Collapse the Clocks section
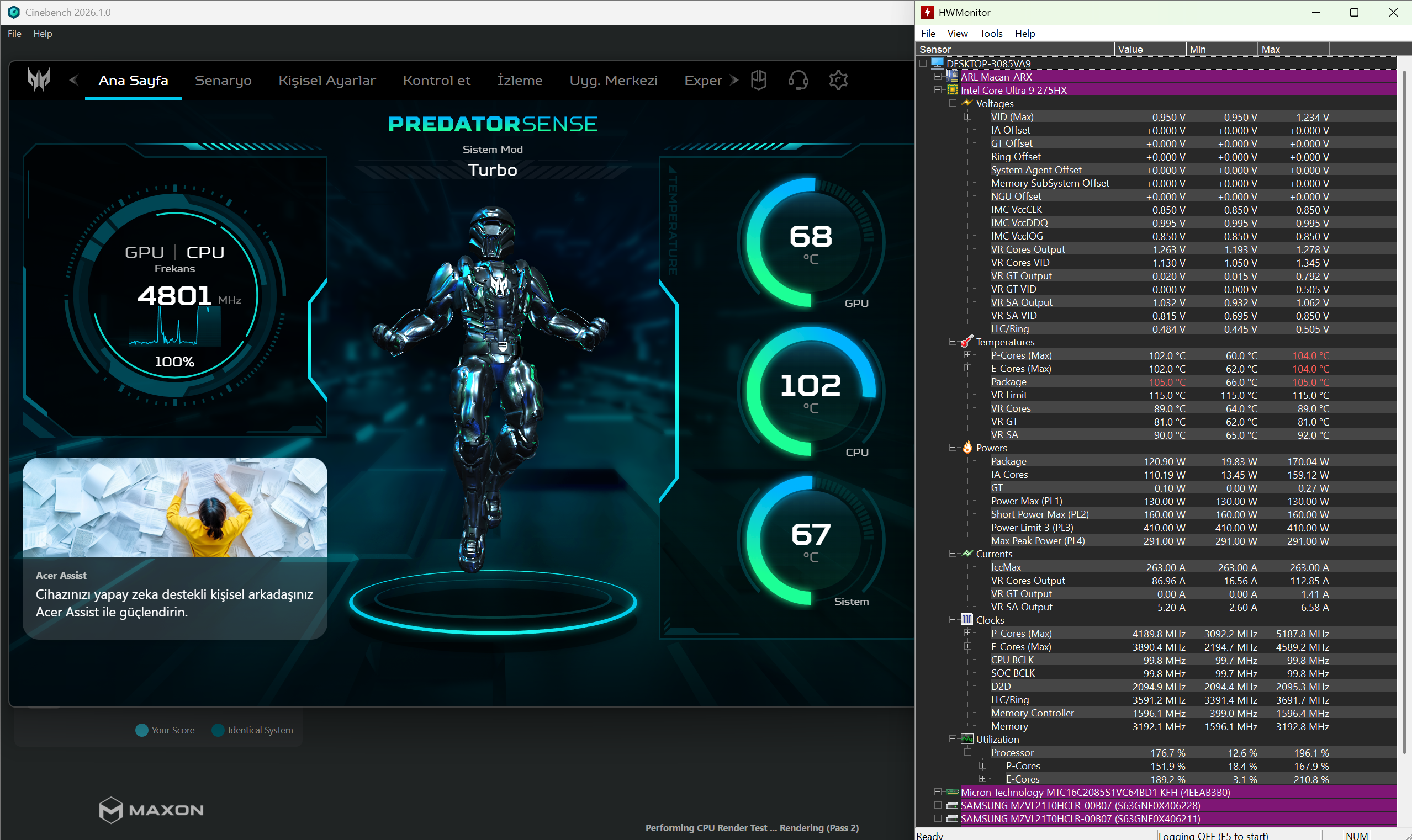The width and height of the screenshot is (1412, 840). 953,619
